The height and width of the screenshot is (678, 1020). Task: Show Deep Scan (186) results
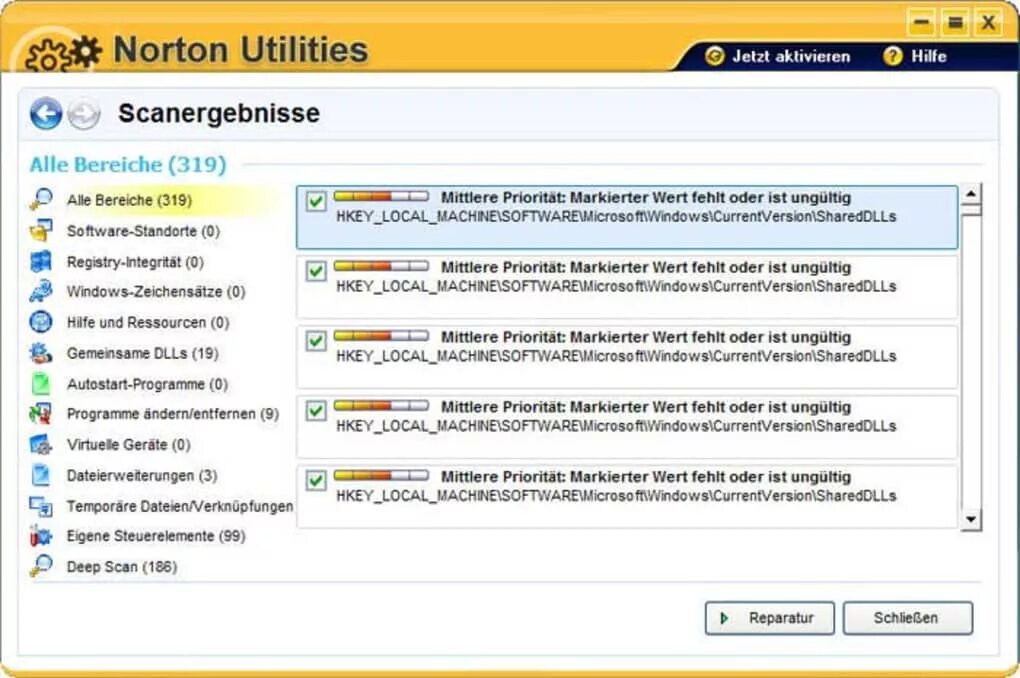pos(122,567)
